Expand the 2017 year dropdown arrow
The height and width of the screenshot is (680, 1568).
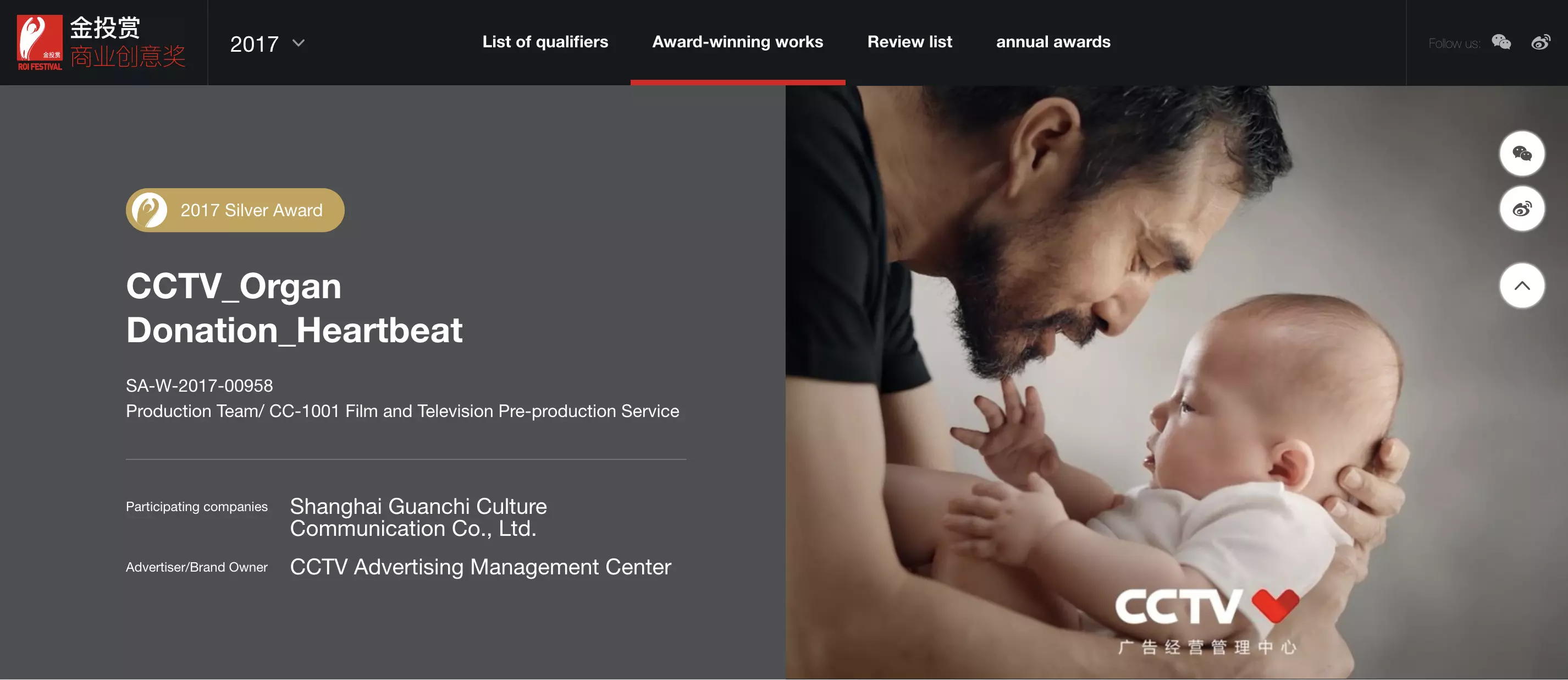click(x=298, y=43)
